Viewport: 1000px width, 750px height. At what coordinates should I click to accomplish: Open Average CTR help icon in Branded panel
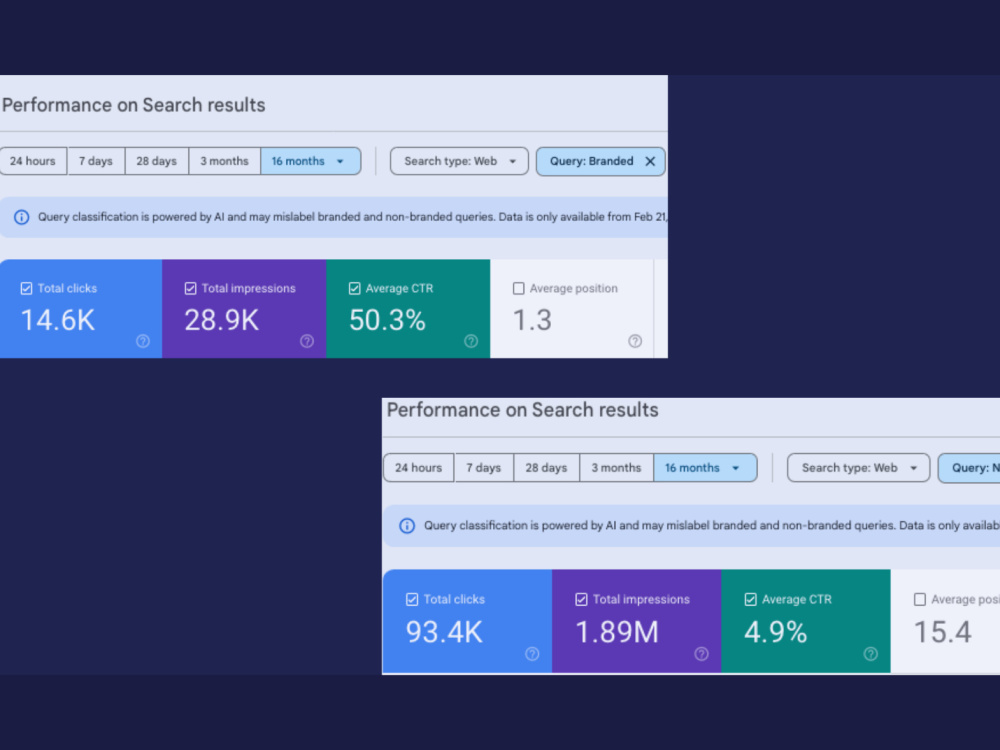471,341
